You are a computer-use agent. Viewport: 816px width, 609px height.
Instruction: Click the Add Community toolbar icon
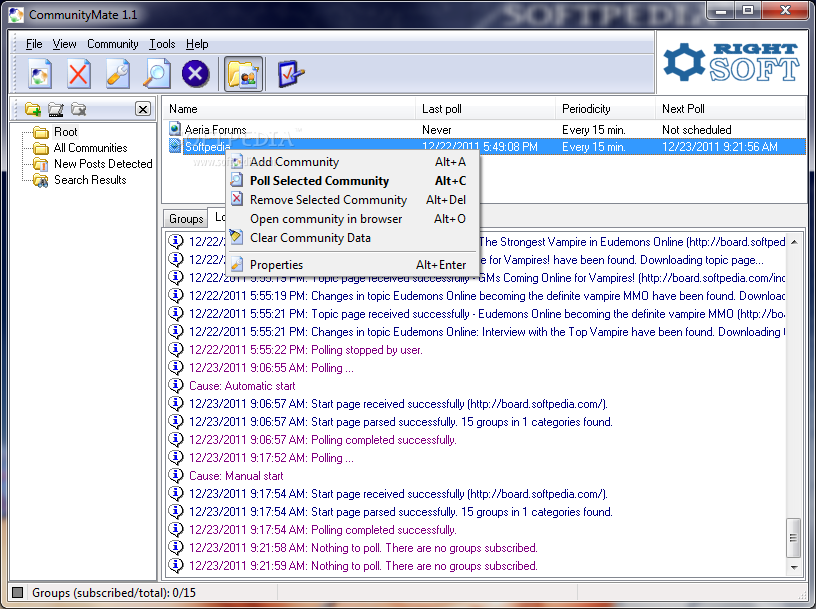click(x=40, y=74)
